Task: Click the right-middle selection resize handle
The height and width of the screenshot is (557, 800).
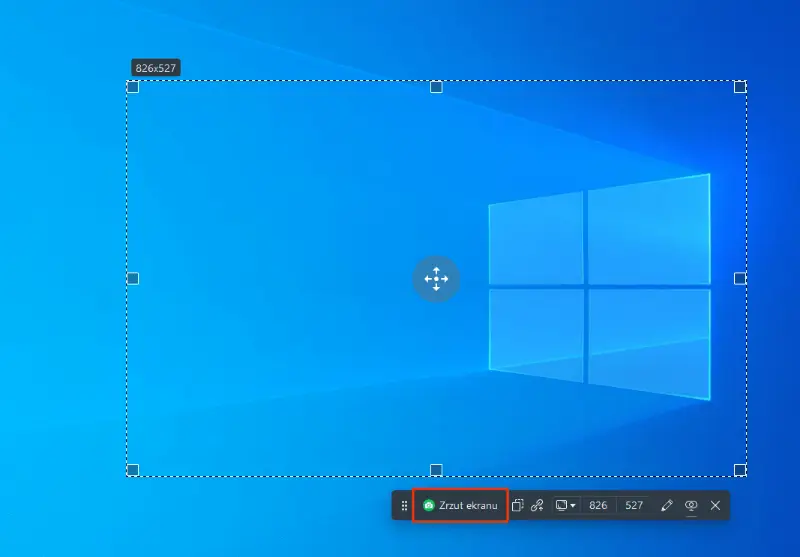Action: 740,278
